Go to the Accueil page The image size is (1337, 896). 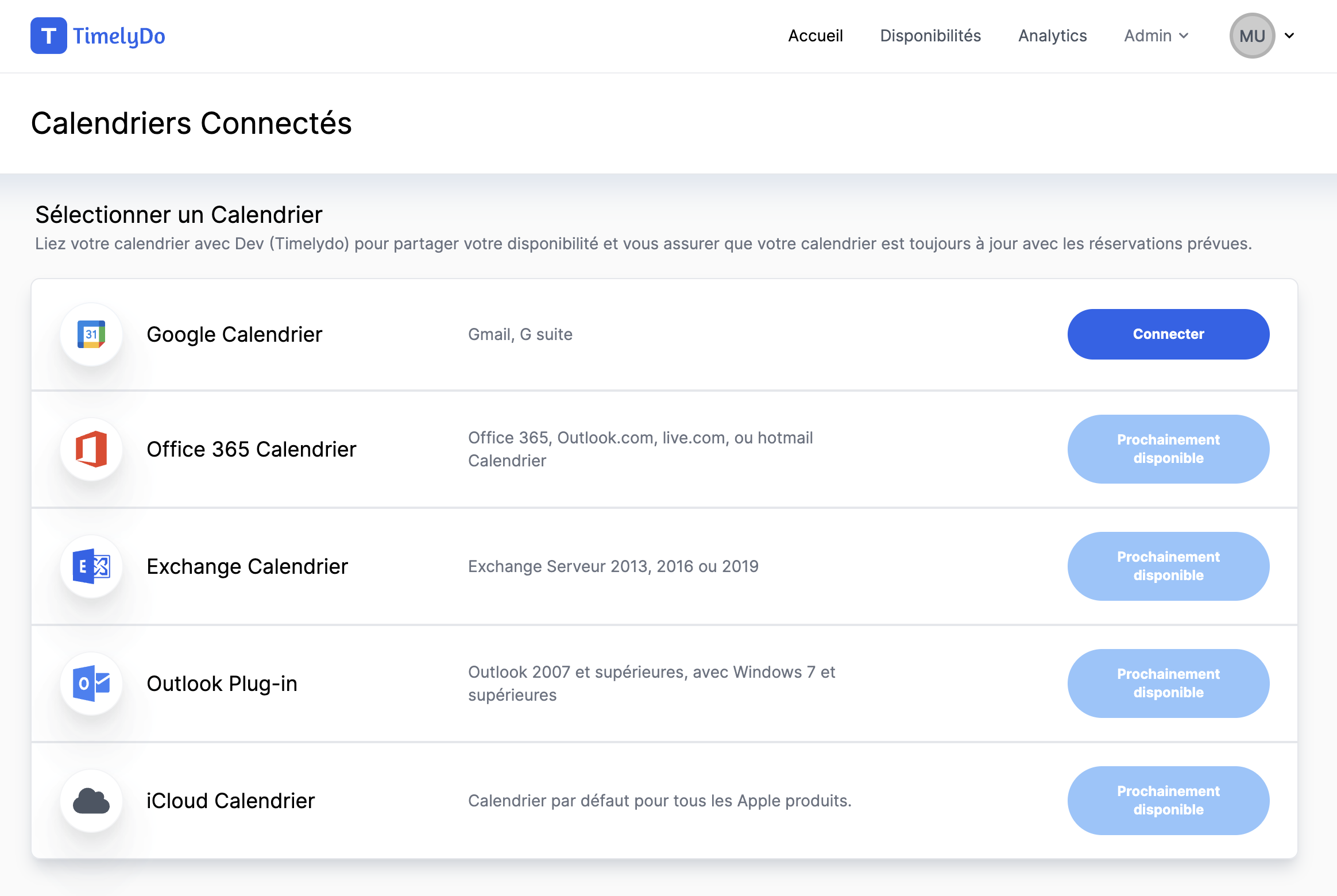tap(816, 36)
